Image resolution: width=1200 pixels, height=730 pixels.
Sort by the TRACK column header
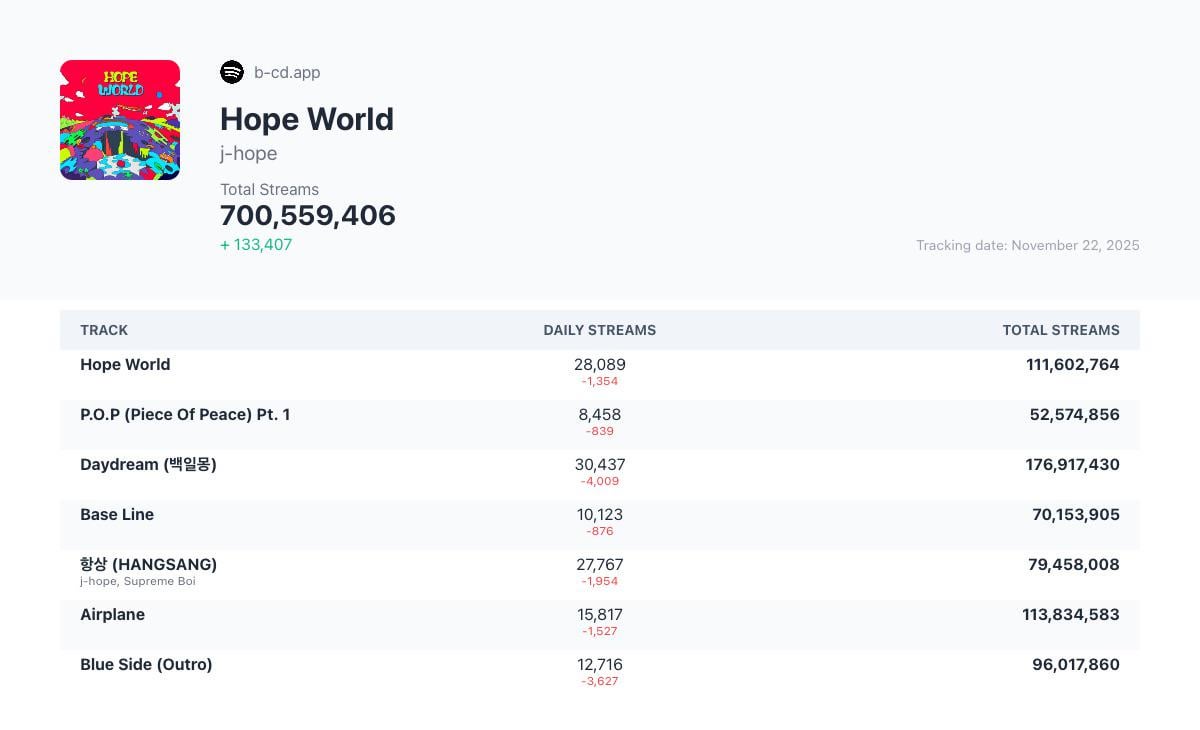coord(104,330)
